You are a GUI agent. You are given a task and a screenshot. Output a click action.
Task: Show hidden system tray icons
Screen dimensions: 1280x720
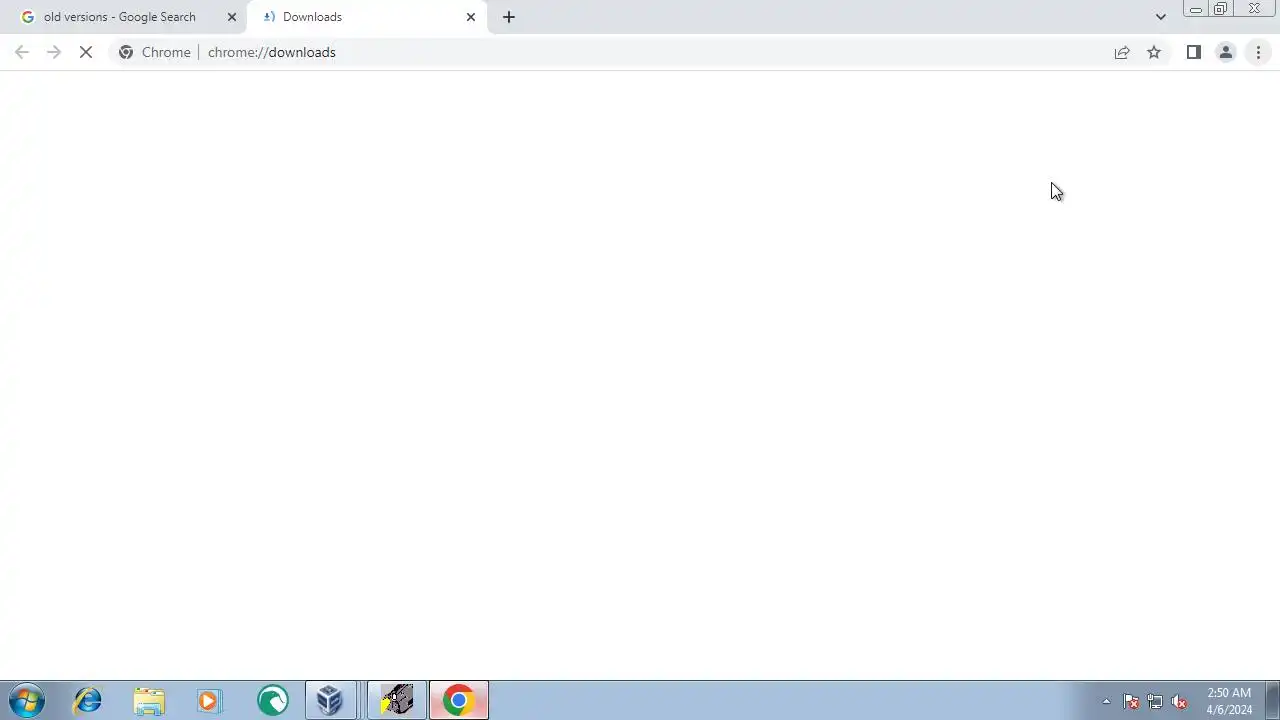click(x=1106, y=701)
